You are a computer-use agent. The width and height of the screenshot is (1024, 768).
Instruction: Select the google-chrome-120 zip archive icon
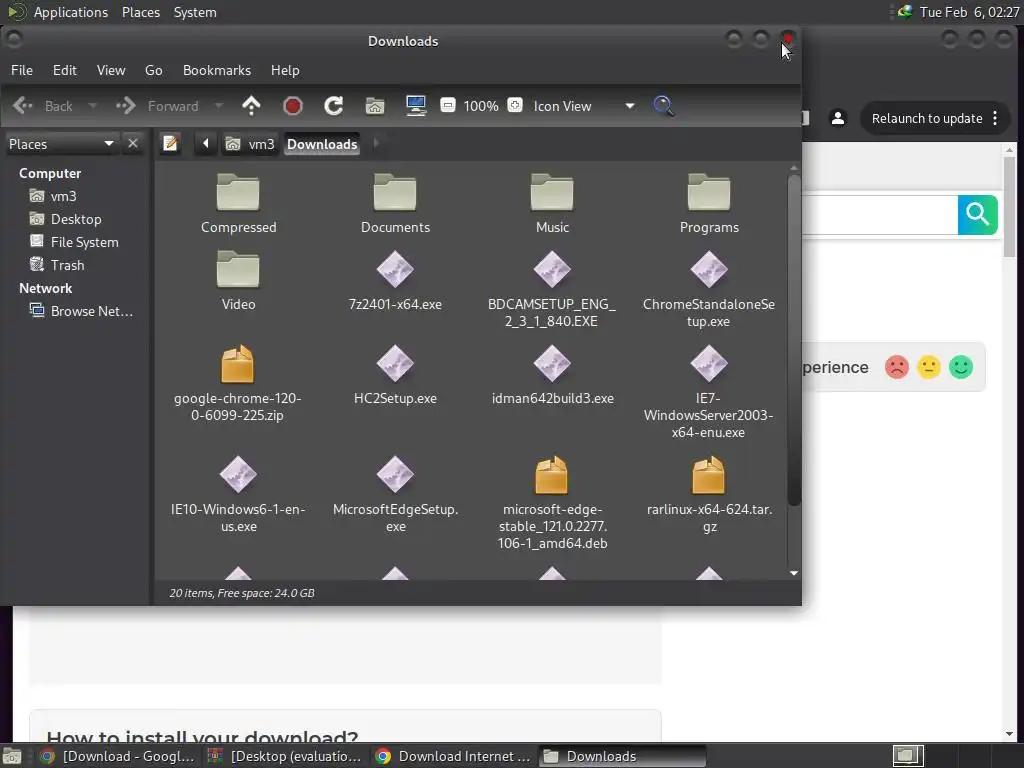tap(237, 364)
